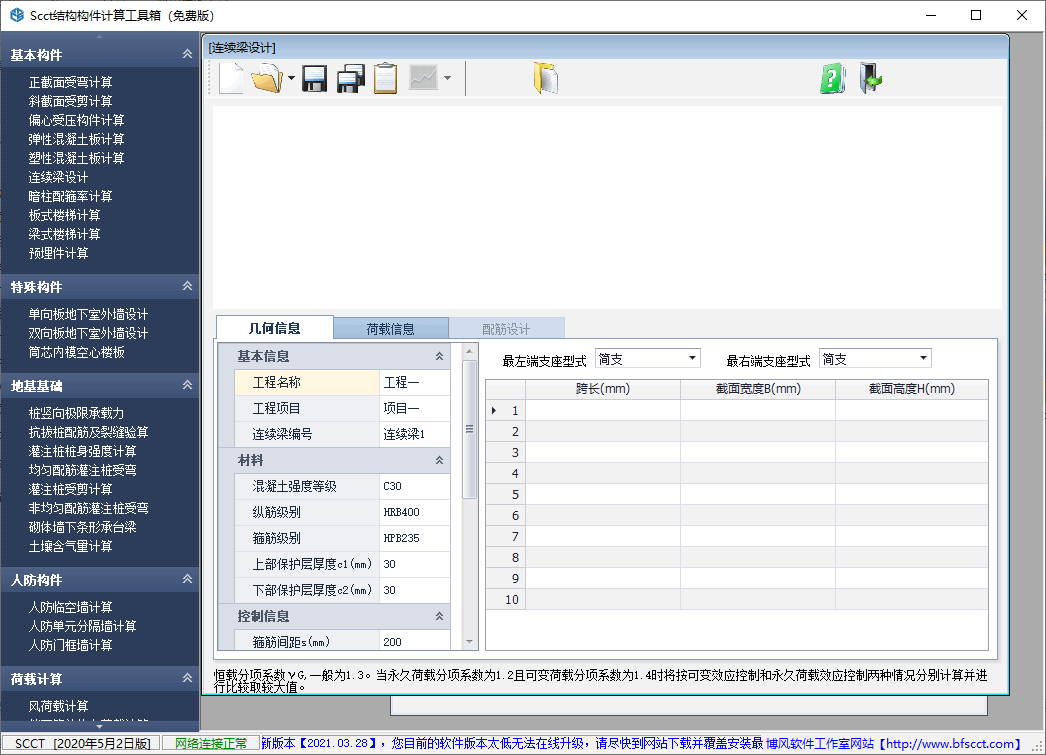Click the Scct app logo in title bar
The width and height of the screenshot is (1046, 755).
click(17, 15)
